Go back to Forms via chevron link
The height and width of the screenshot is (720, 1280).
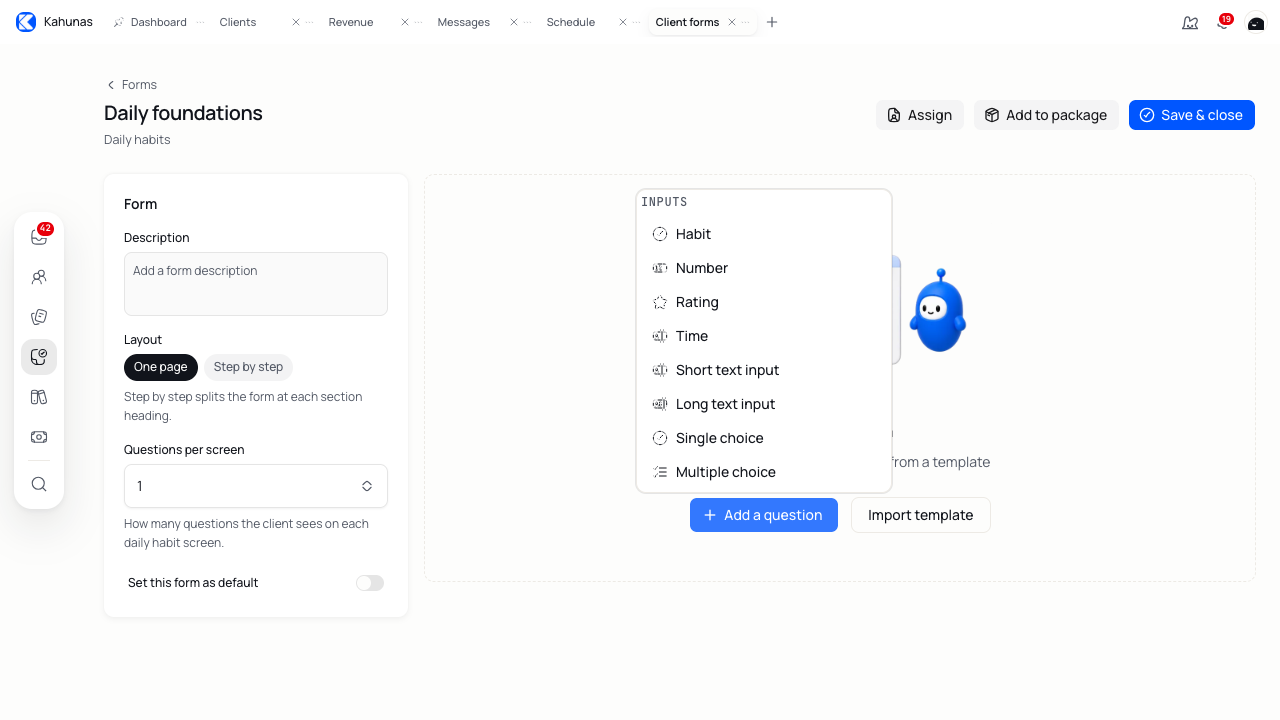click(132, 85)
